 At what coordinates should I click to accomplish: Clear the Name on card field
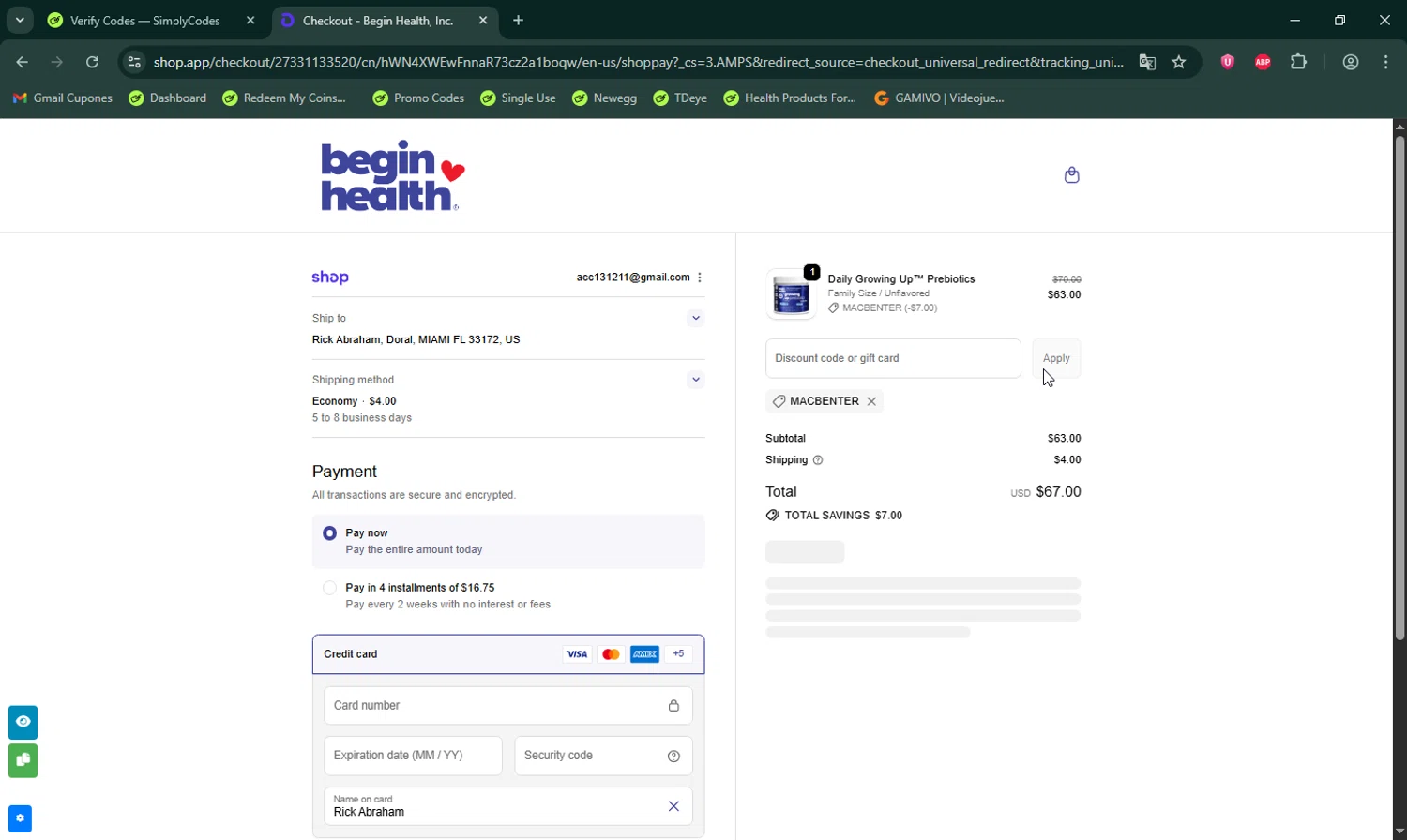click(673, 806)
